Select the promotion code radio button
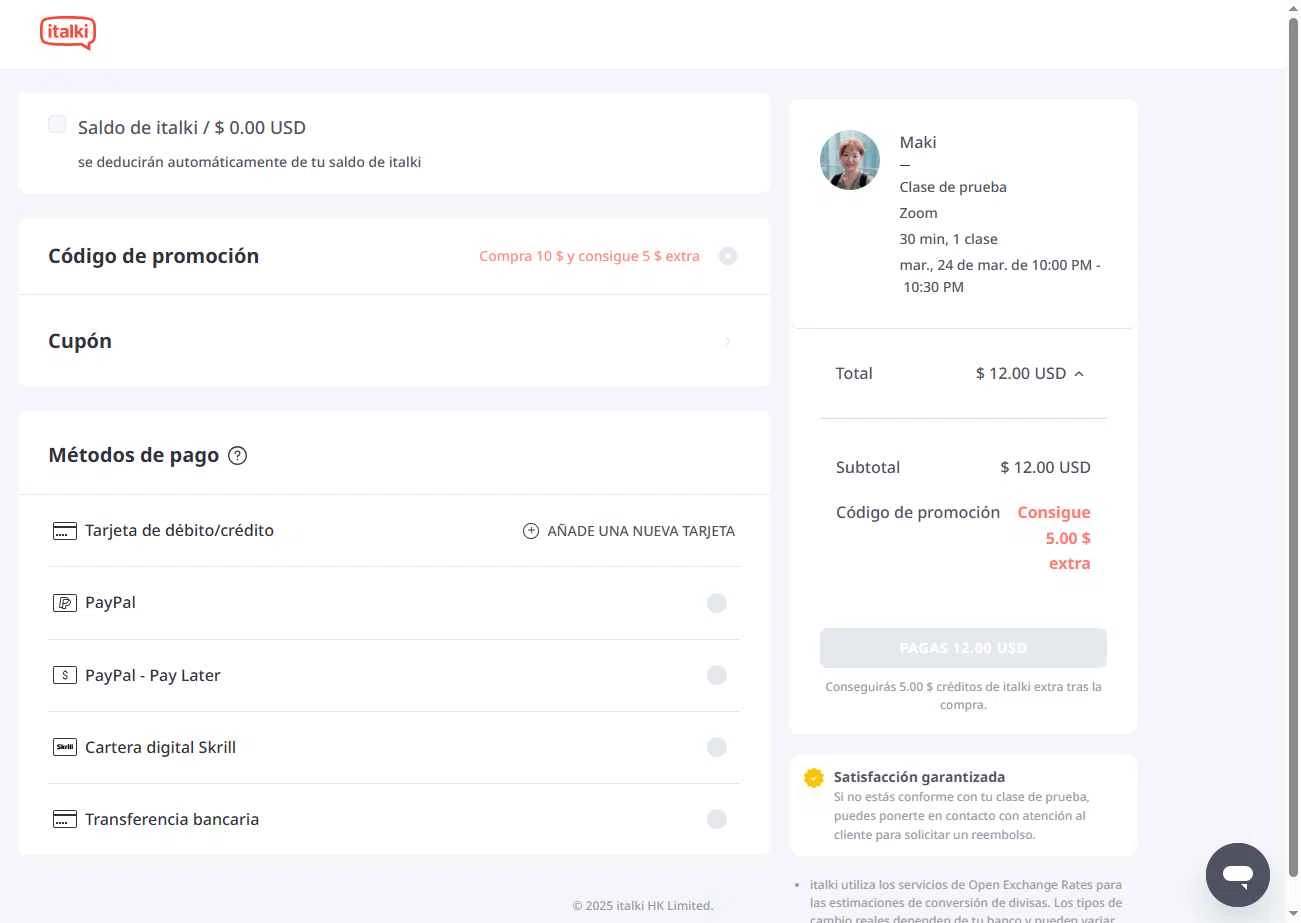This screenshot has width=1301, height=923. (728, 256)
